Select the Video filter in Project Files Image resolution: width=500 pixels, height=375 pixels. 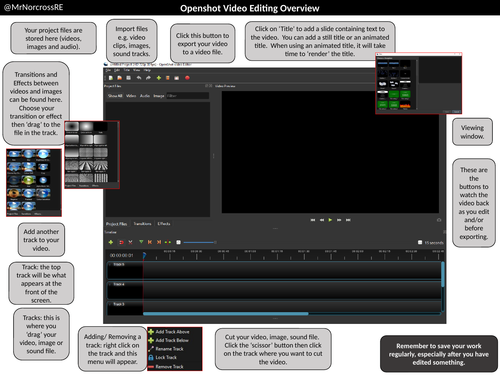[131, 96]
